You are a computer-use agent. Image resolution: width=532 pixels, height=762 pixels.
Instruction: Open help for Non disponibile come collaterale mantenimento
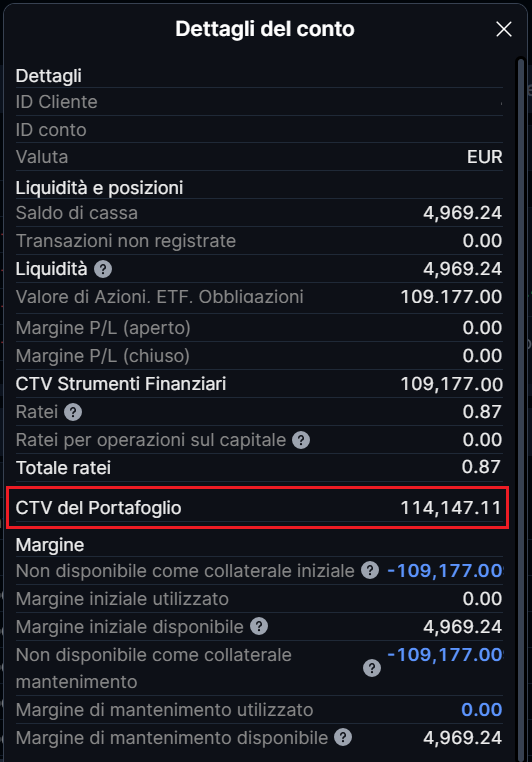(x=372, y=668)
